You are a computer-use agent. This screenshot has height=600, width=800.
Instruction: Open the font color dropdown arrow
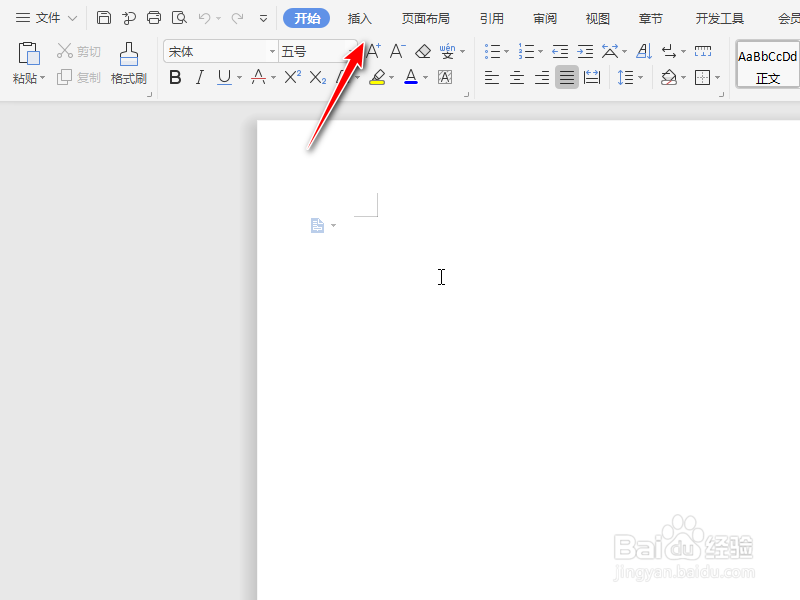click(x=426, y=78)
